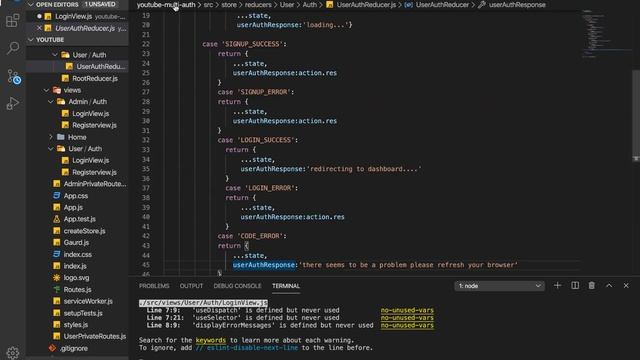Click the unsaved dot beside LoginView.js editor
The width and height of the screenshot is (640, 360).
pyautogui.click(x=39, y=16)
